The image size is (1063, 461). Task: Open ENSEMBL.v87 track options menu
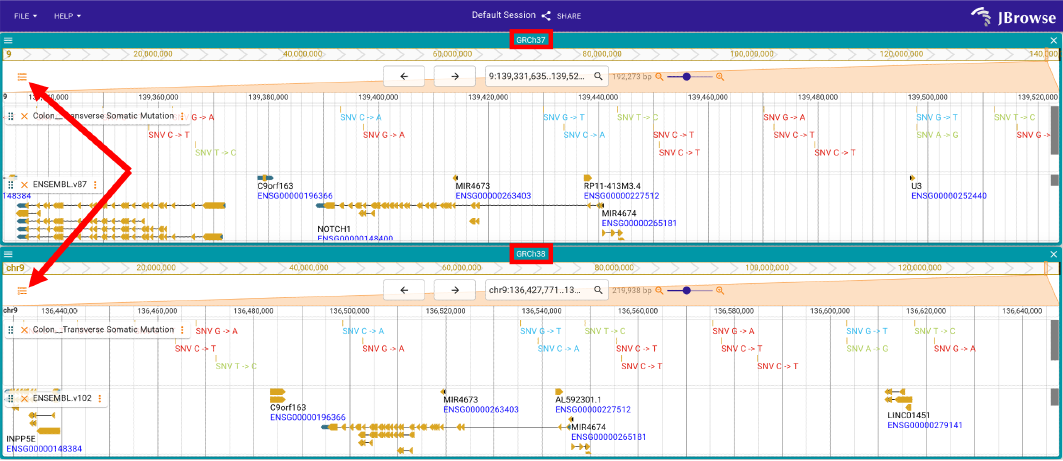tap(95, 185)
